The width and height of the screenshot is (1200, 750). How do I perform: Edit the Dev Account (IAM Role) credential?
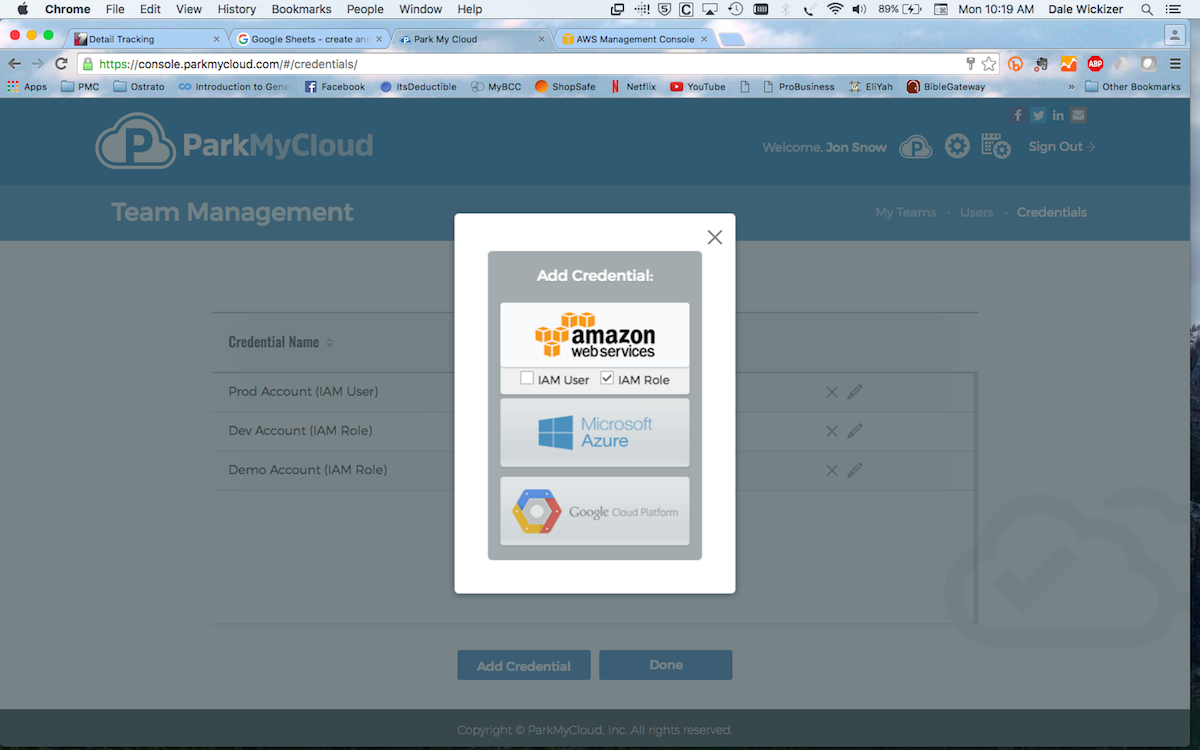[x=854, y=431]
